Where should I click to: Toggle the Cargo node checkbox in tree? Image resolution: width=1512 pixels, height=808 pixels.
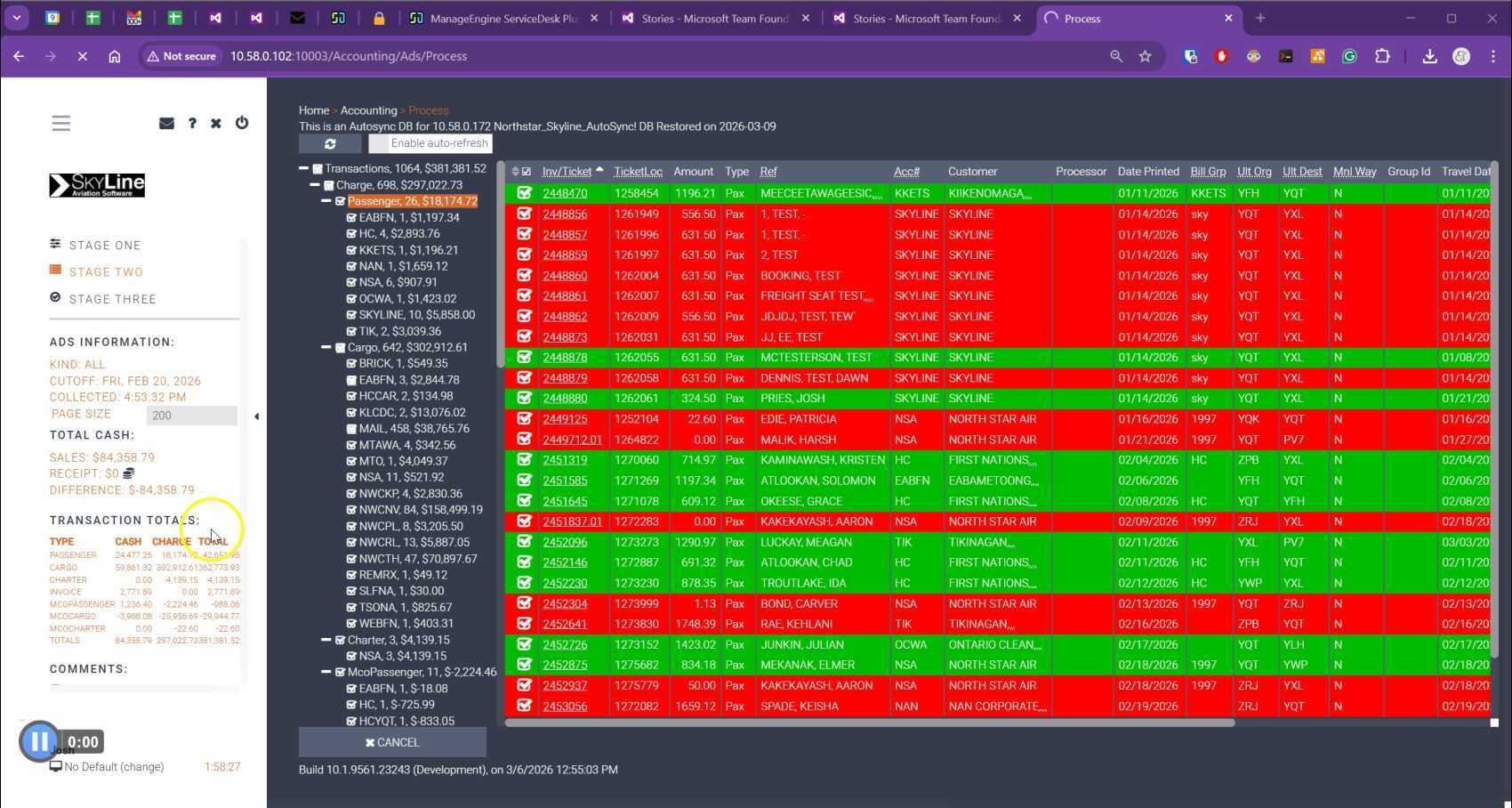pos(340,348)
